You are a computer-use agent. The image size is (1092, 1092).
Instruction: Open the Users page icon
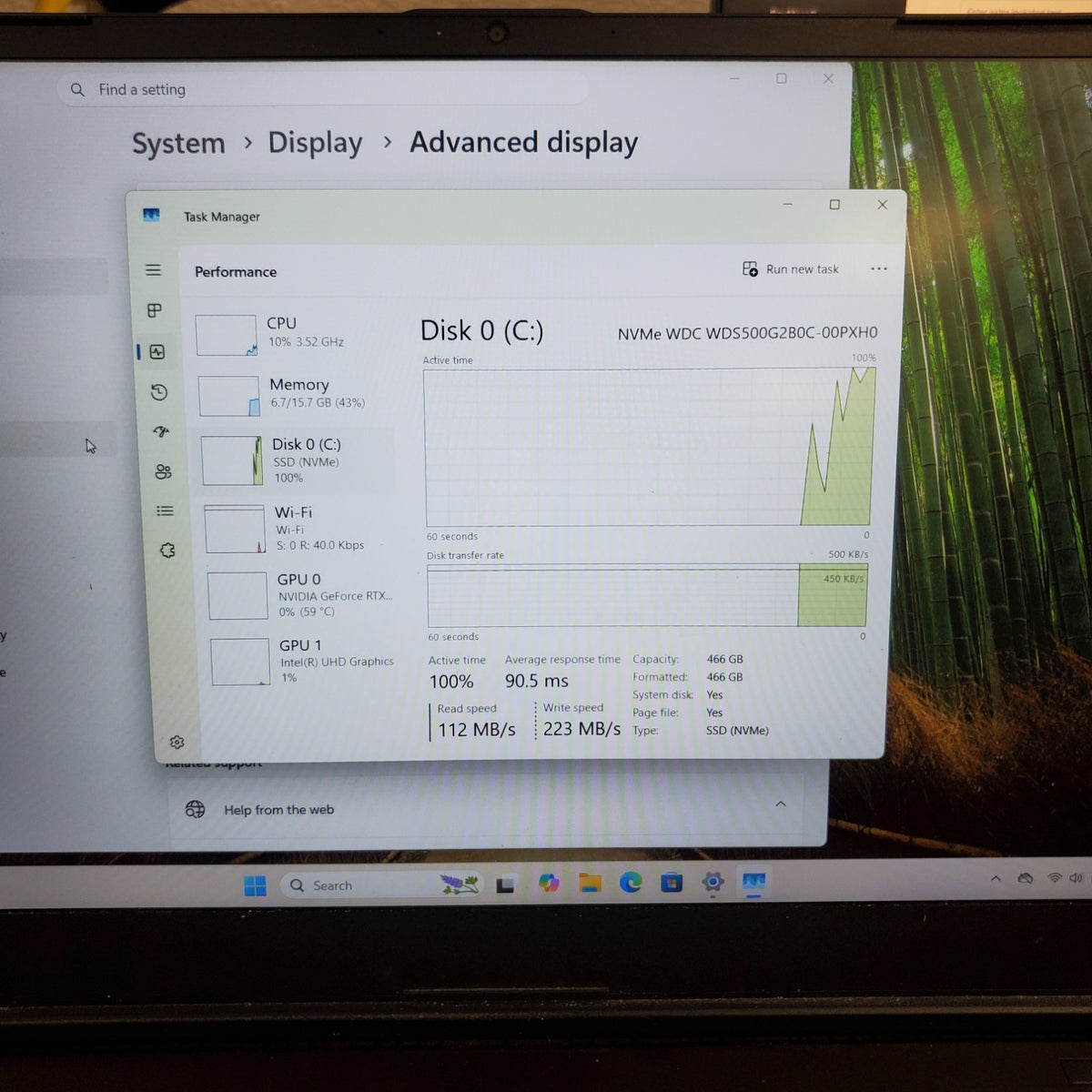pos(163,471)
